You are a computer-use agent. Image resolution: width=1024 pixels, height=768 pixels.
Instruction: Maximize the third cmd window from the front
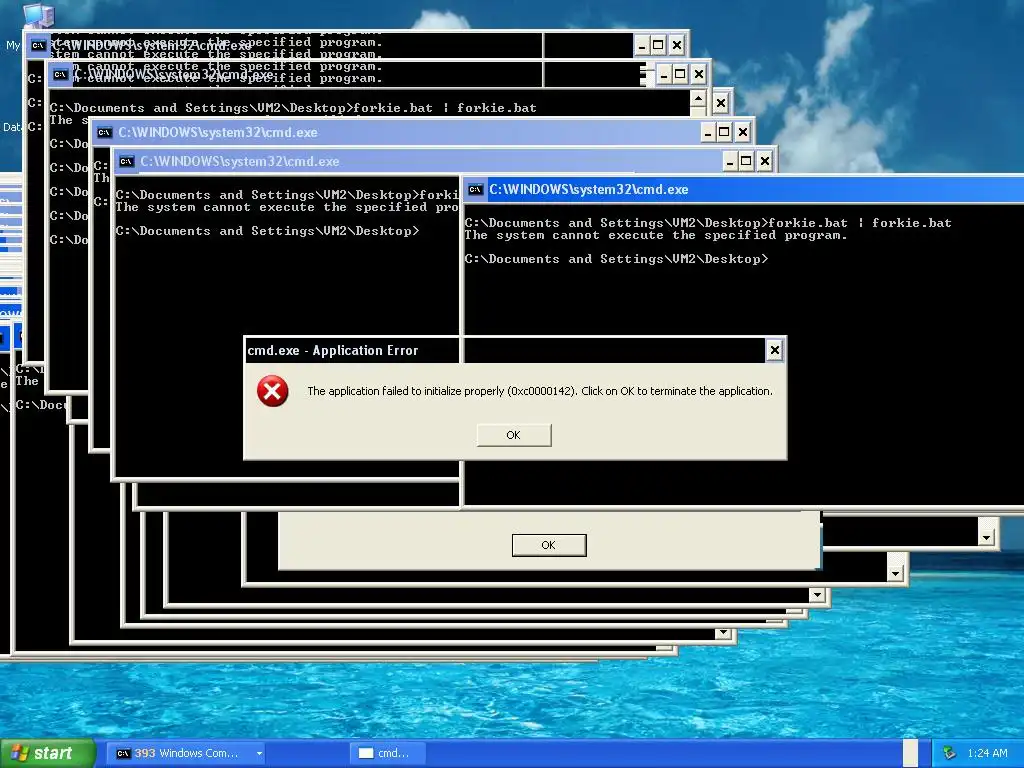pos(724,133)
